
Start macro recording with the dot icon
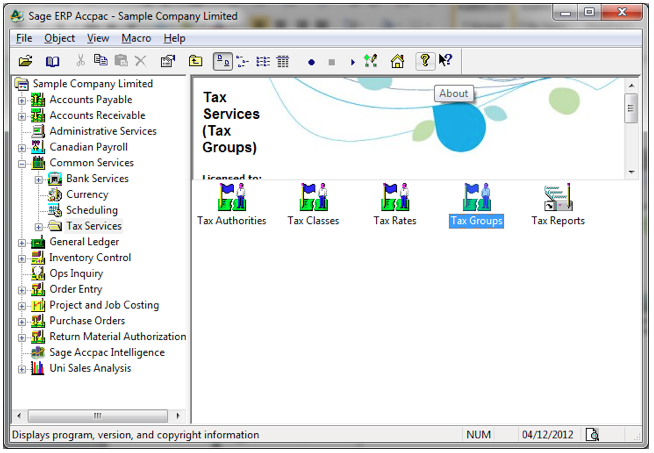click(x=311, y=62)
